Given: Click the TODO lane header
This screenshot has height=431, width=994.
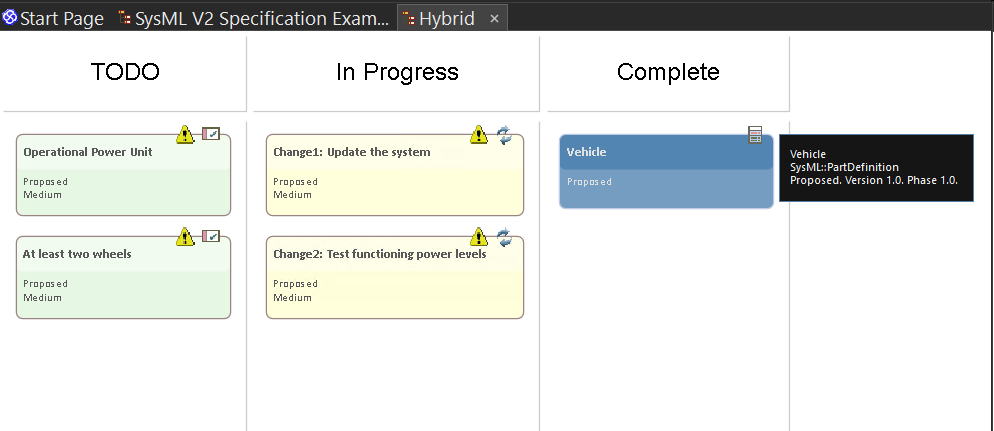Looking at the screenshot, I should click(125, 72).
